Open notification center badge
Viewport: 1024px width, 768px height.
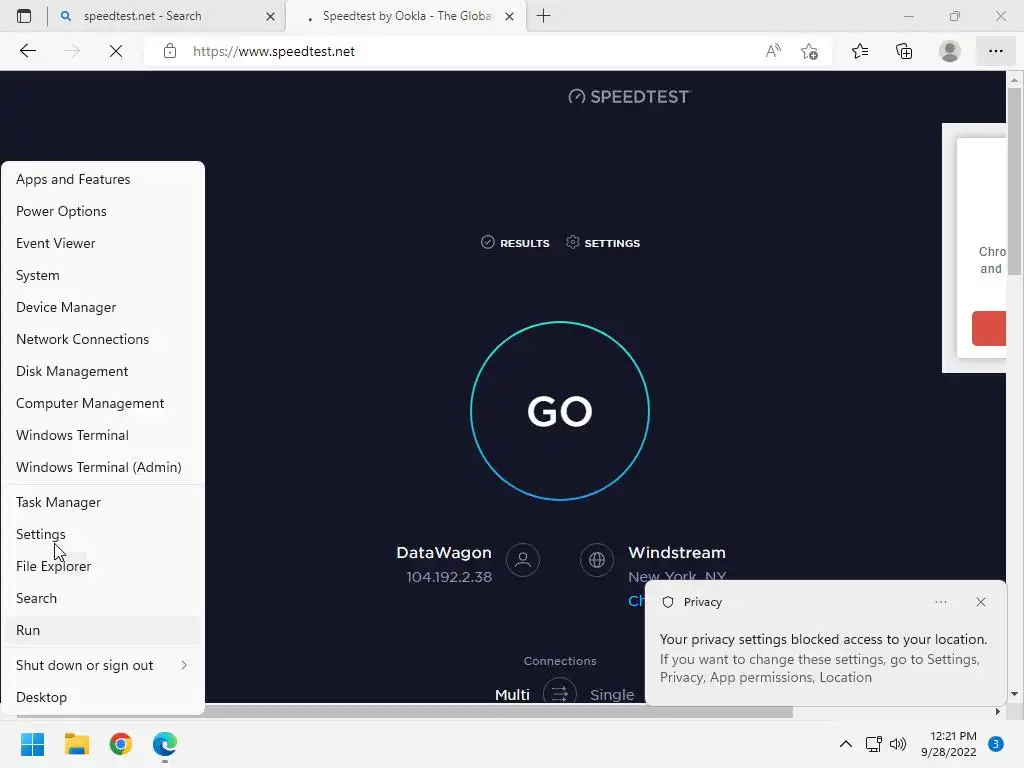(x=995, y=744)
